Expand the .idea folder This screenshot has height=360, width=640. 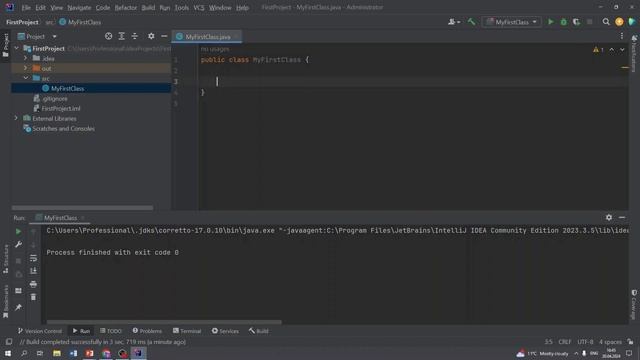26,58
